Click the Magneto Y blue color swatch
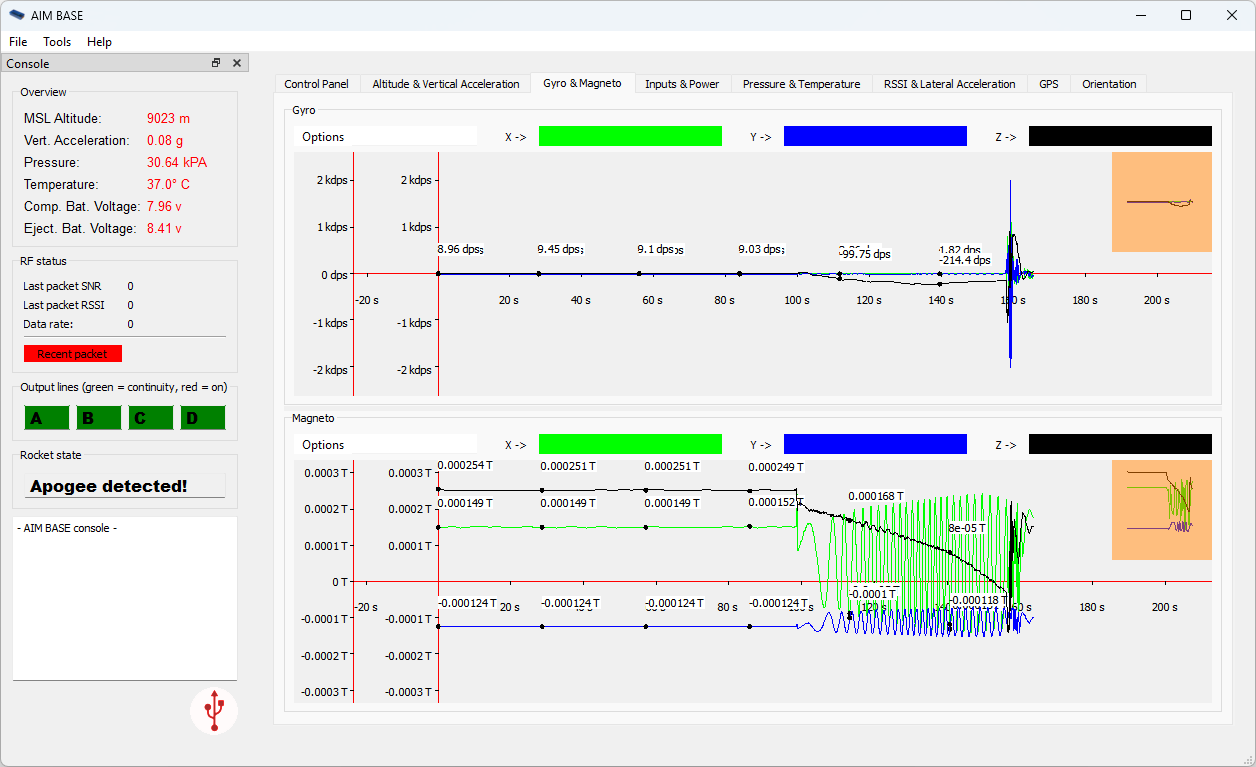Image resolution: width=1256 pixels, height=767 pixels. pyautogui.click(x=875, y=444)
